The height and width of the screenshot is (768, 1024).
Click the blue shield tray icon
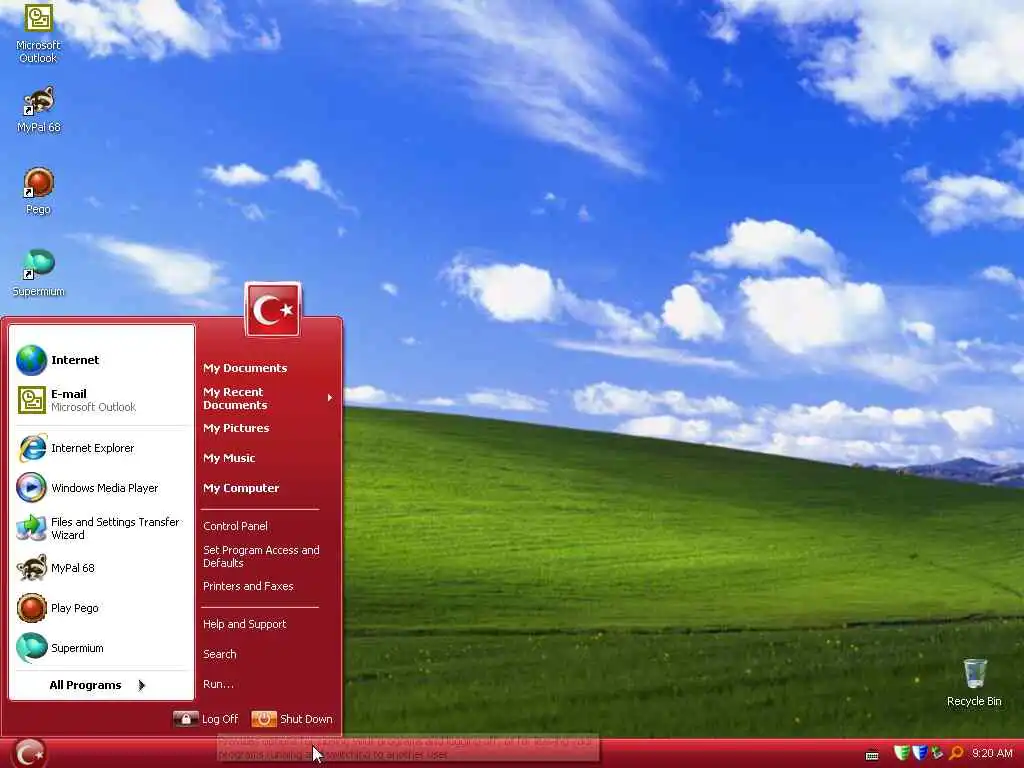(920, 753)
